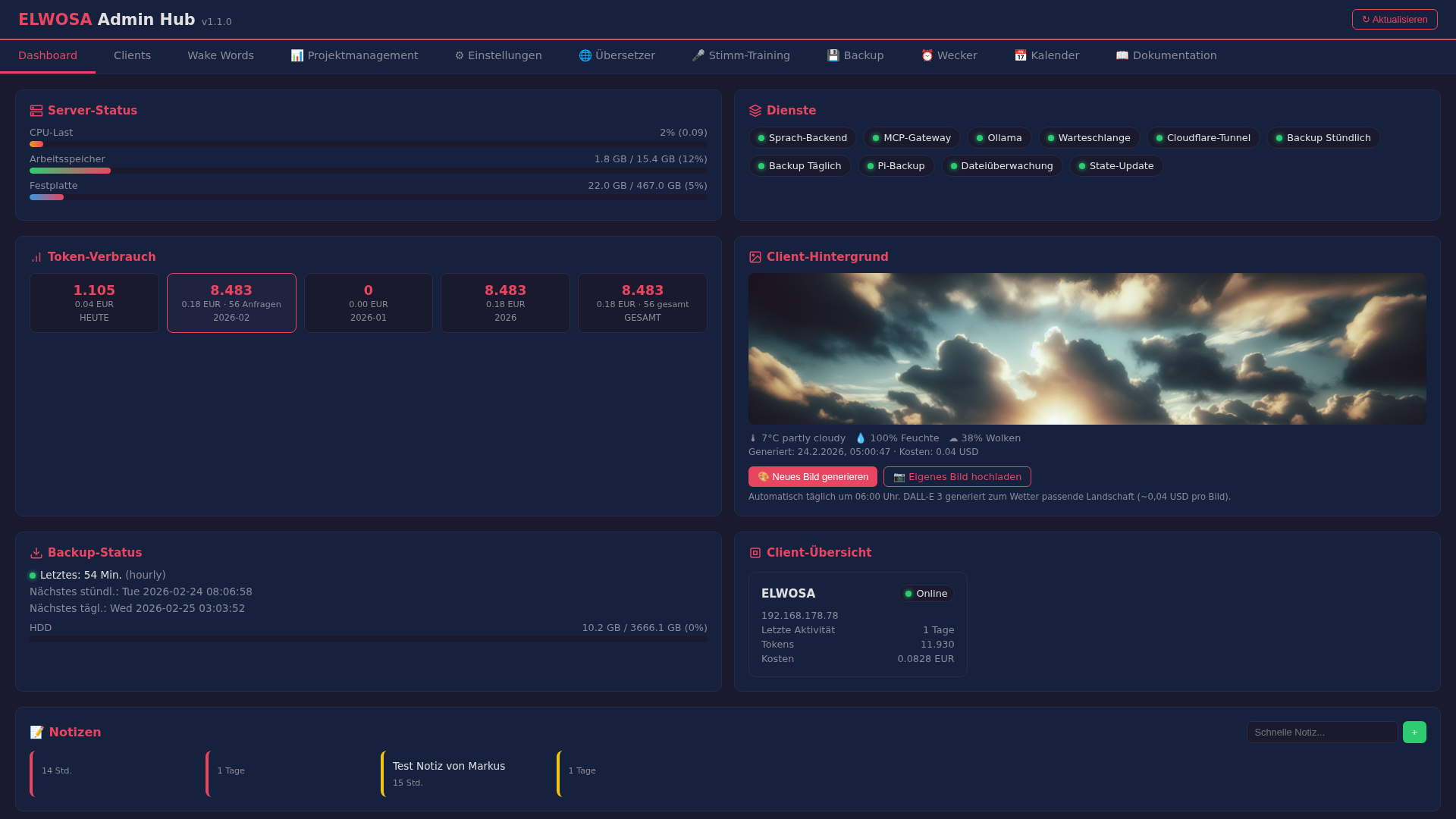
Task: Click Eigenes Bild hochladen button
Action: pos(957,477)
